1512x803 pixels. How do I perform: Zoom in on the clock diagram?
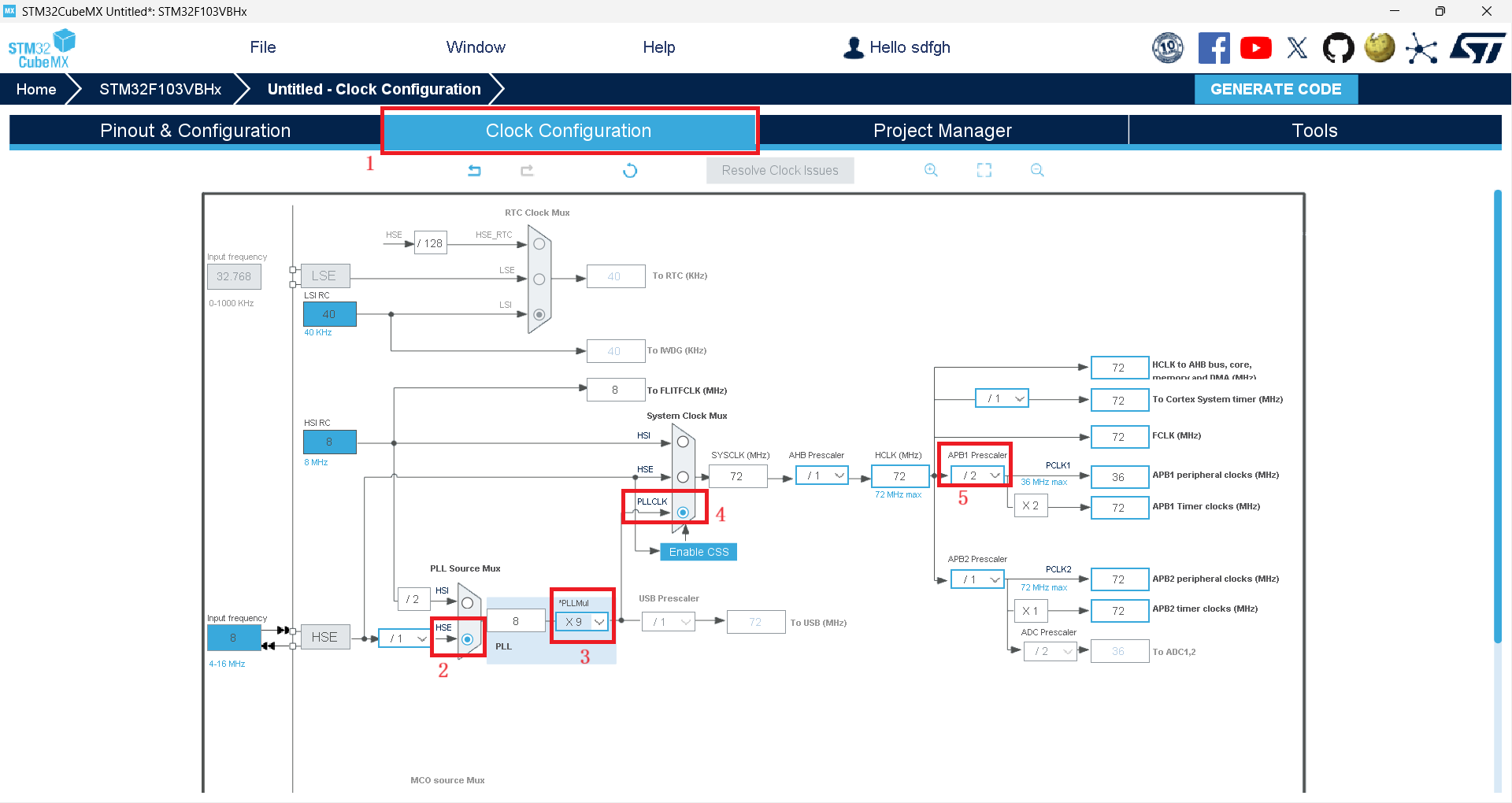[931, 170]
